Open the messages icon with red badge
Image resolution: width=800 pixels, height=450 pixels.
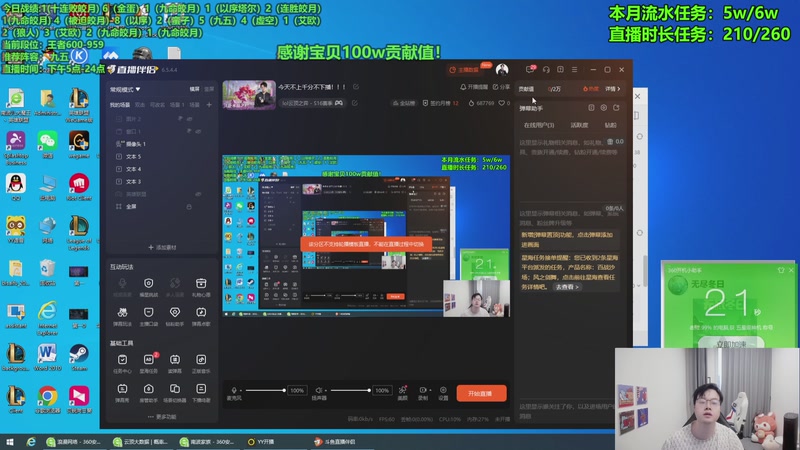[530, 69]
